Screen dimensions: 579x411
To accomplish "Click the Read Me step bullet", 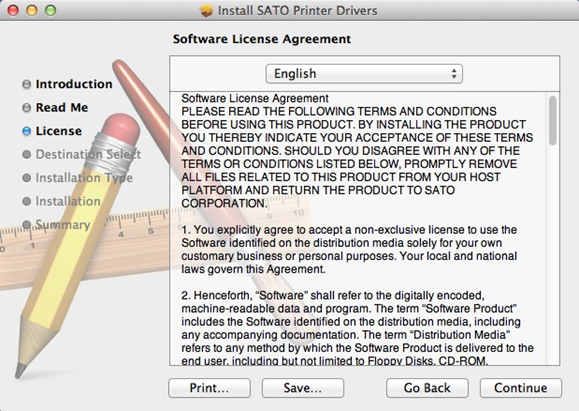I will coord(27,107).
